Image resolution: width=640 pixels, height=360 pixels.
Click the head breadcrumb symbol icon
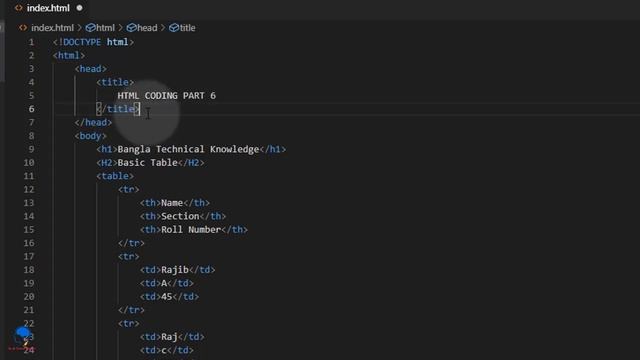(x=131, y=28)
